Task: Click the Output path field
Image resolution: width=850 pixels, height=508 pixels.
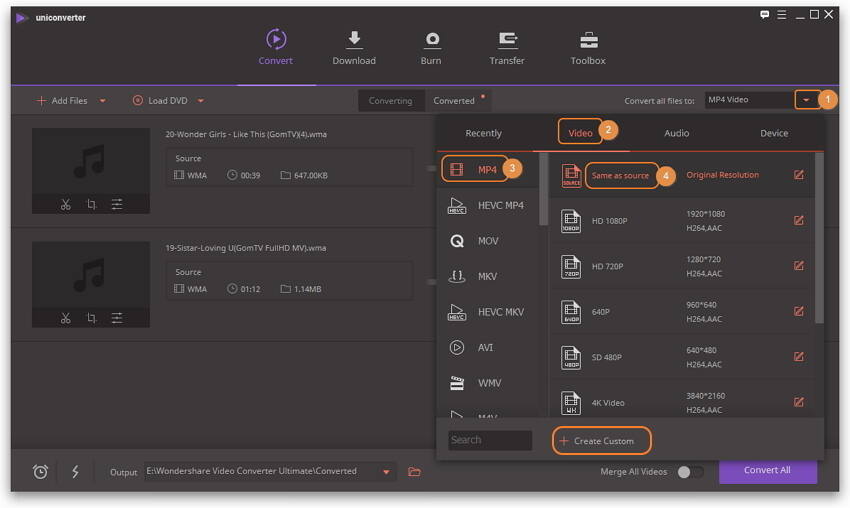Action: [262, 472]
